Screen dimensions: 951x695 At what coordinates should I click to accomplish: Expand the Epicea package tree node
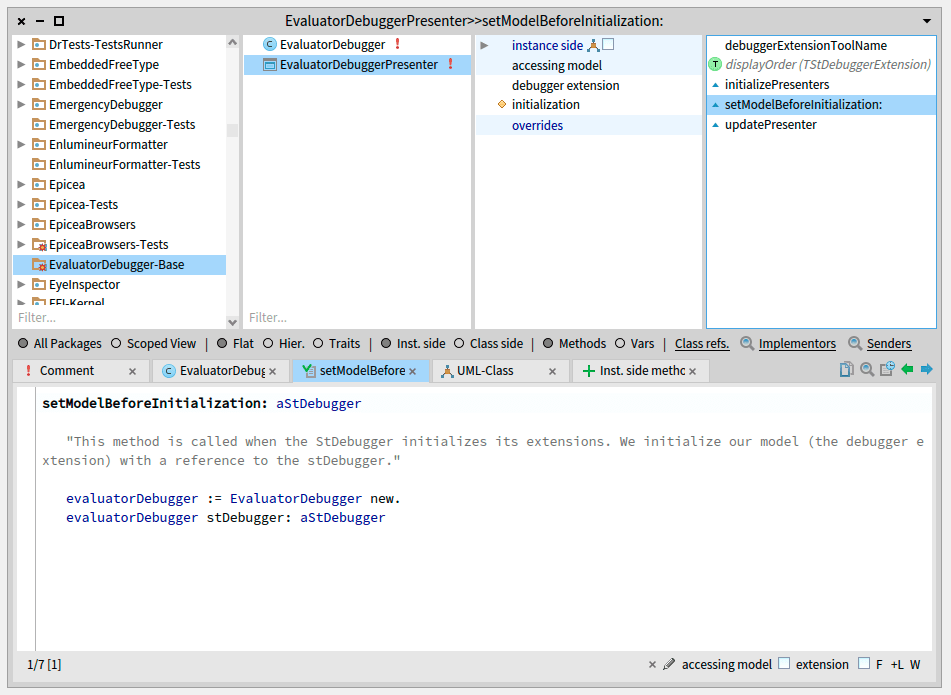(x=23, y=185)
